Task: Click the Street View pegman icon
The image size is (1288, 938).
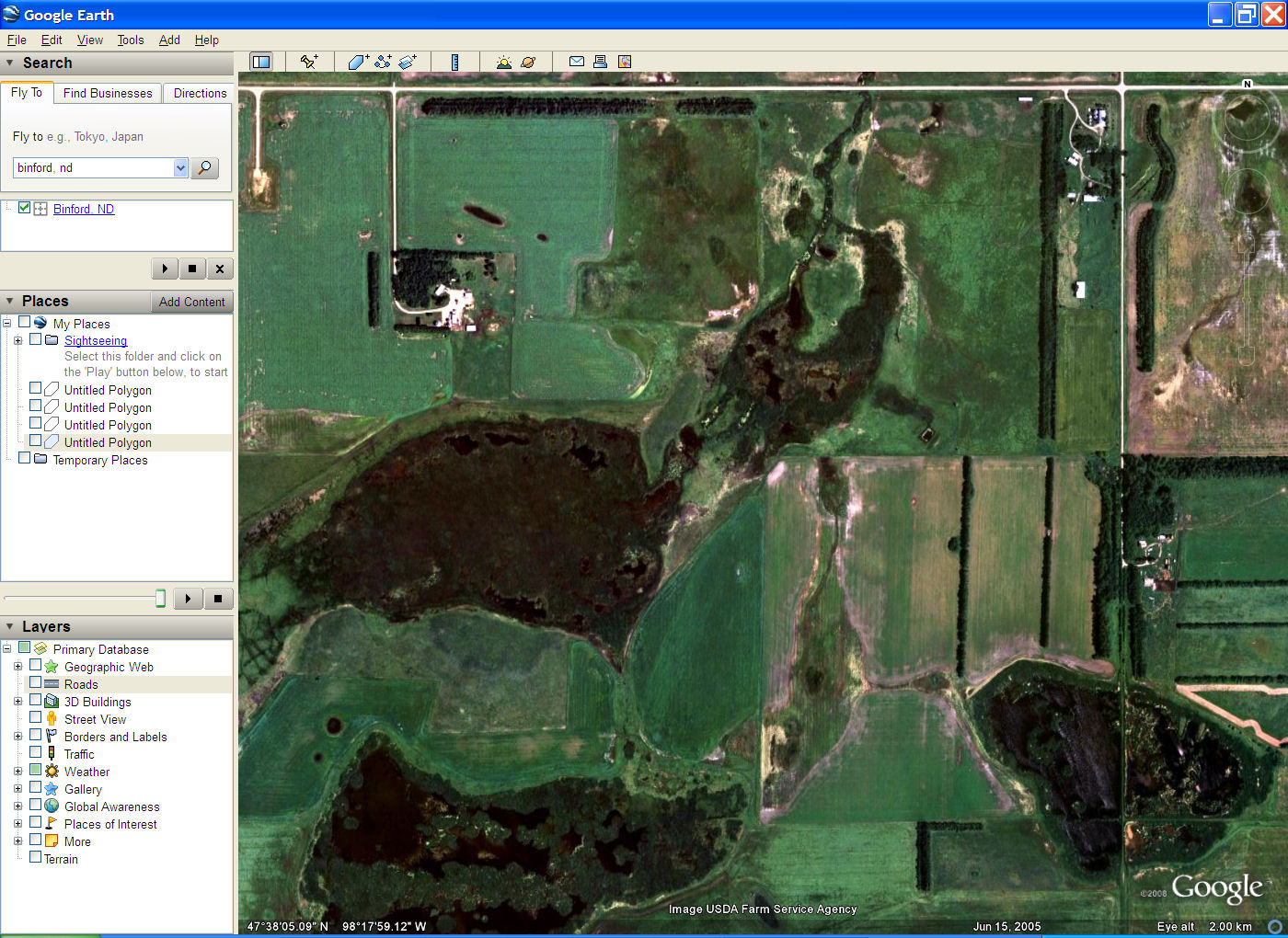Action: (x=52, y=719)
